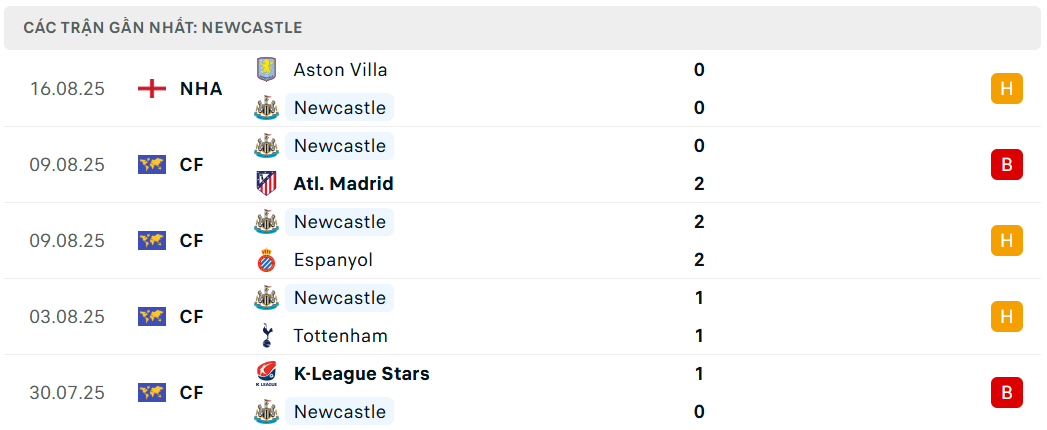1047x430 pixels.
Task: Click the Atl. Madrid club crest
Action: click(266, 184)
